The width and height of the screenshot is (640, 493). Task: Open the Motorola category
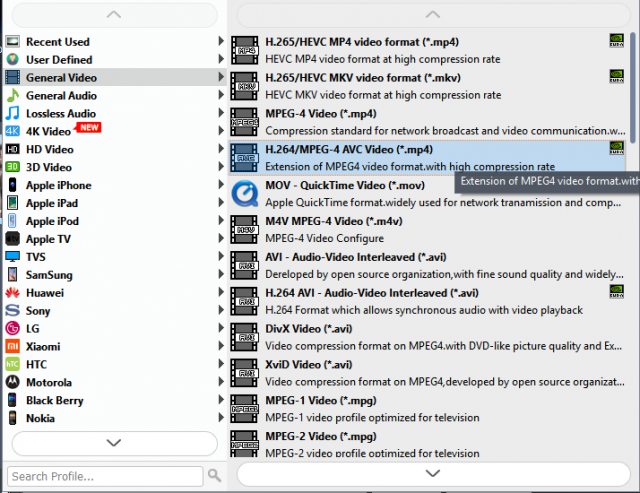tap(115, 382)
